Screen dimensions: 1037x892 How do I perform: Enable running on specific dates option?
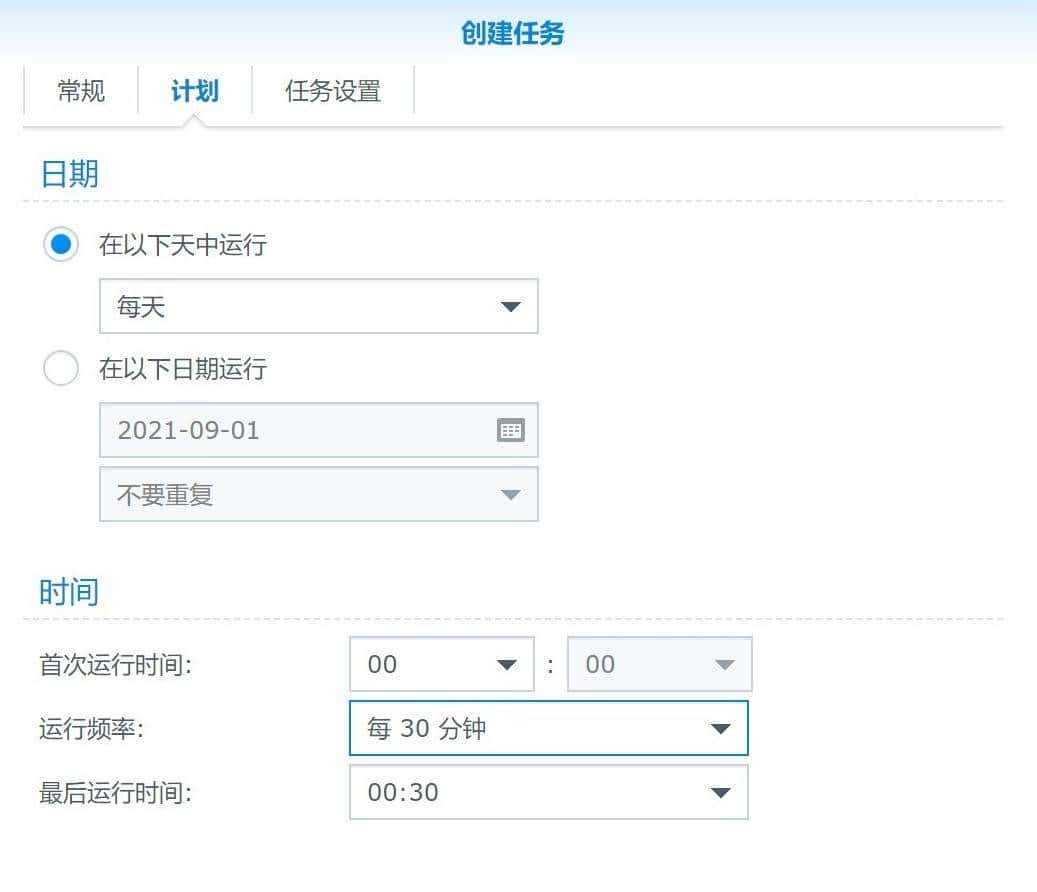tap(61, 368)
